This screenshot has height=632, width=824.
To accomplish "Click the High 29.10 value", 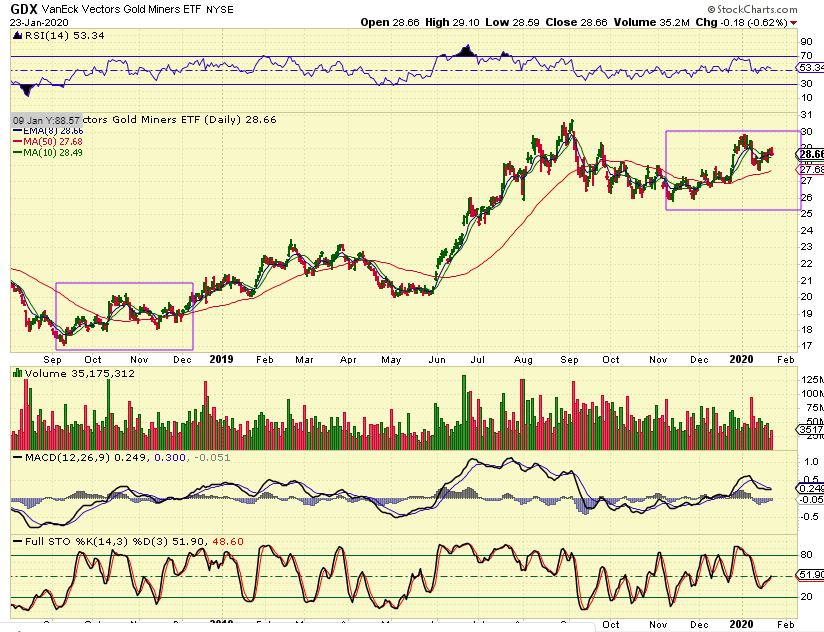I will pyautogui.click(x=452, y=23).
